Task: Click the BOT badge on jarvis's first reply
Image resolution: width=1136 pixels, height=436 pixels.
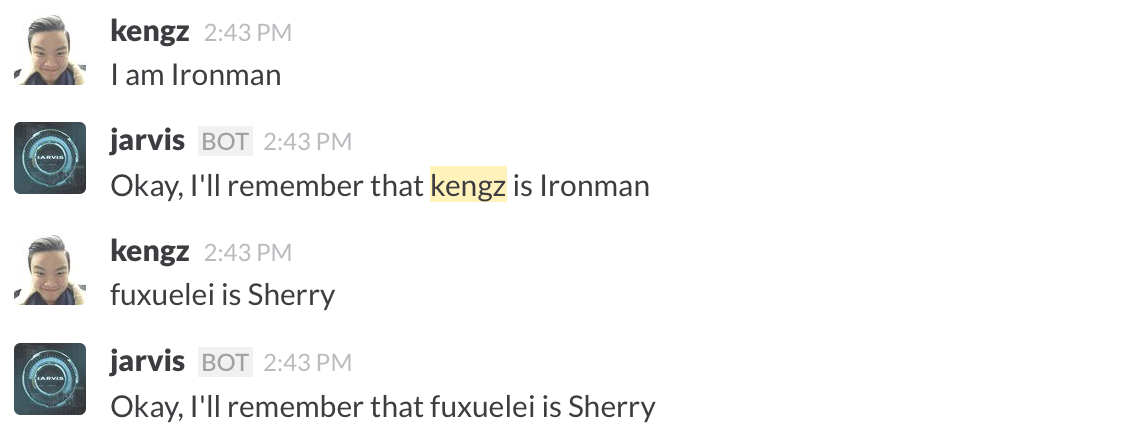Action: (225, 142)
